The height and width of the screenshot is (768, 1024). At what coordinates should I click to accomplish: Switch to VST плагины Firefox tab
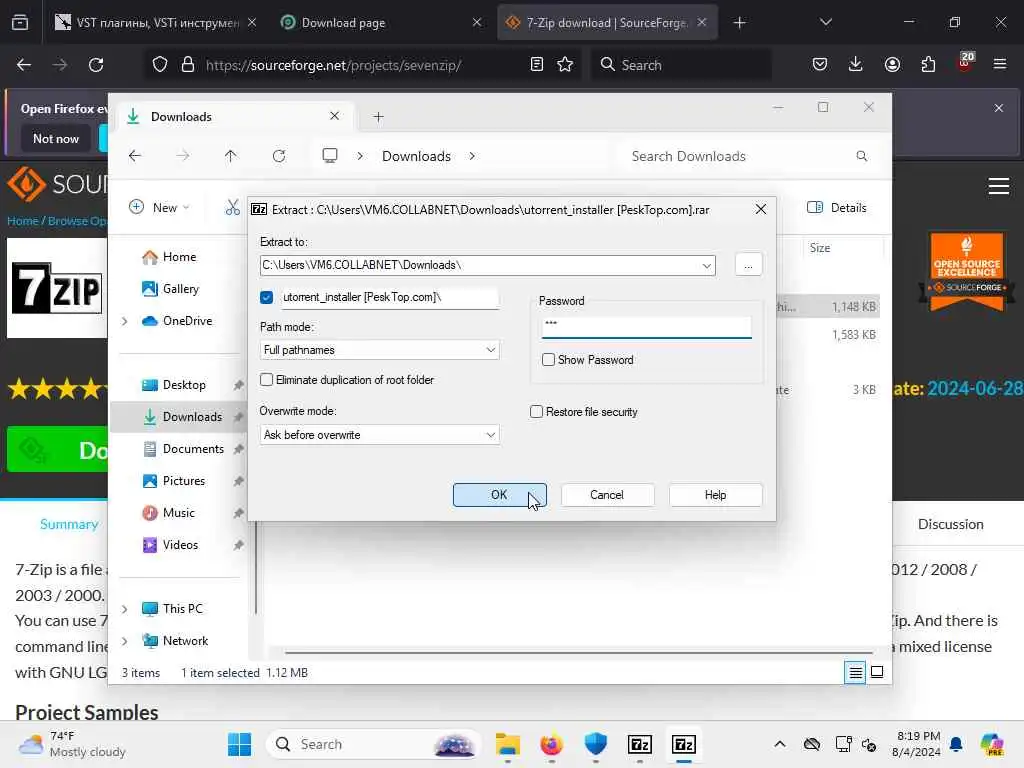[157, 23]
